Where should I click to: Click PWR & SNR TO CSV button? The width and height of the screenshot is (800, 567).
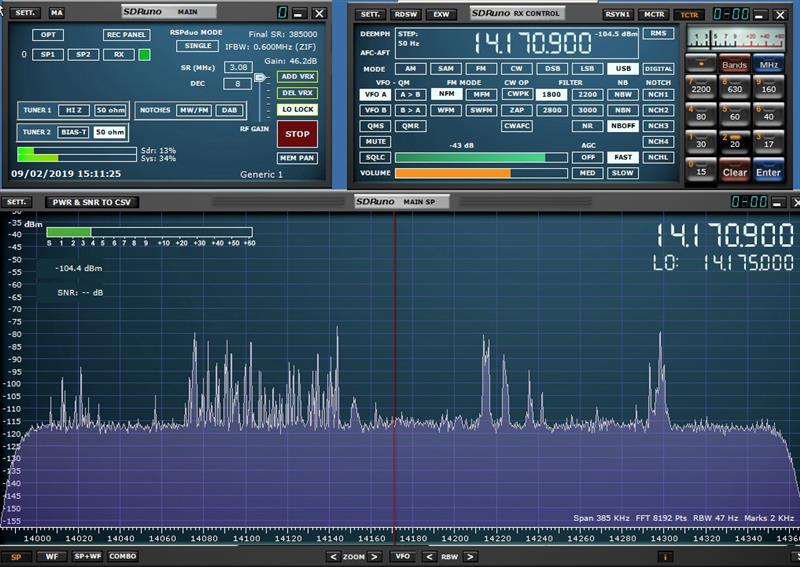point(92,202)
